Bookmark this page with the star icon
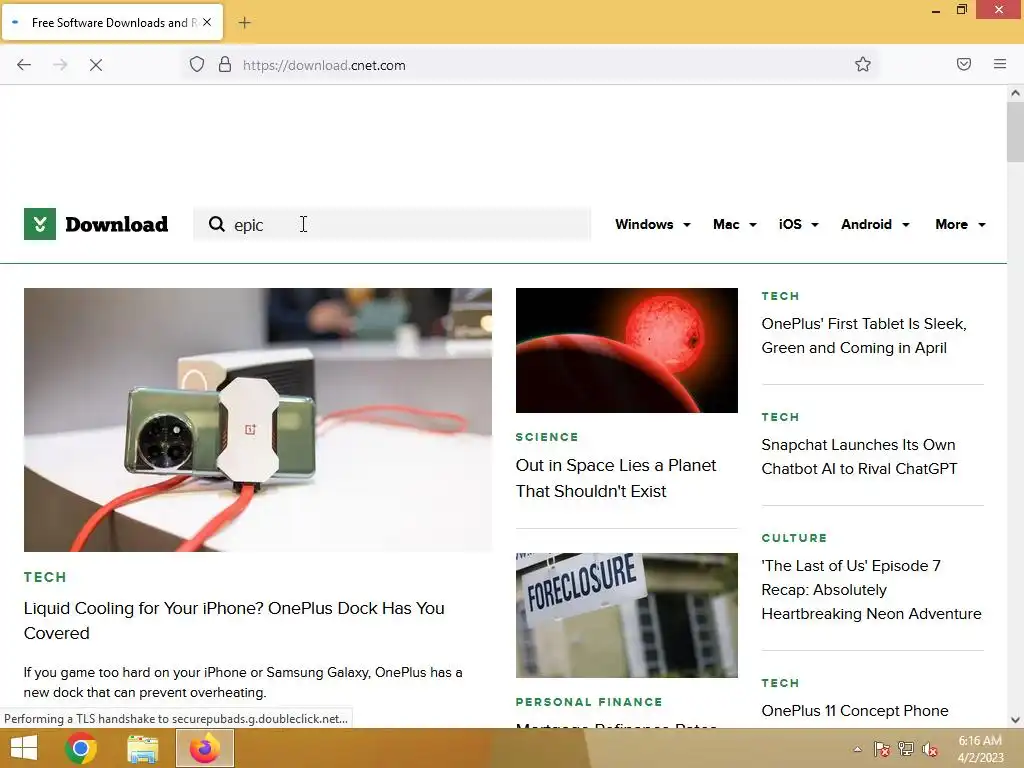This screenshot has width=1024, height=768. 863,64
